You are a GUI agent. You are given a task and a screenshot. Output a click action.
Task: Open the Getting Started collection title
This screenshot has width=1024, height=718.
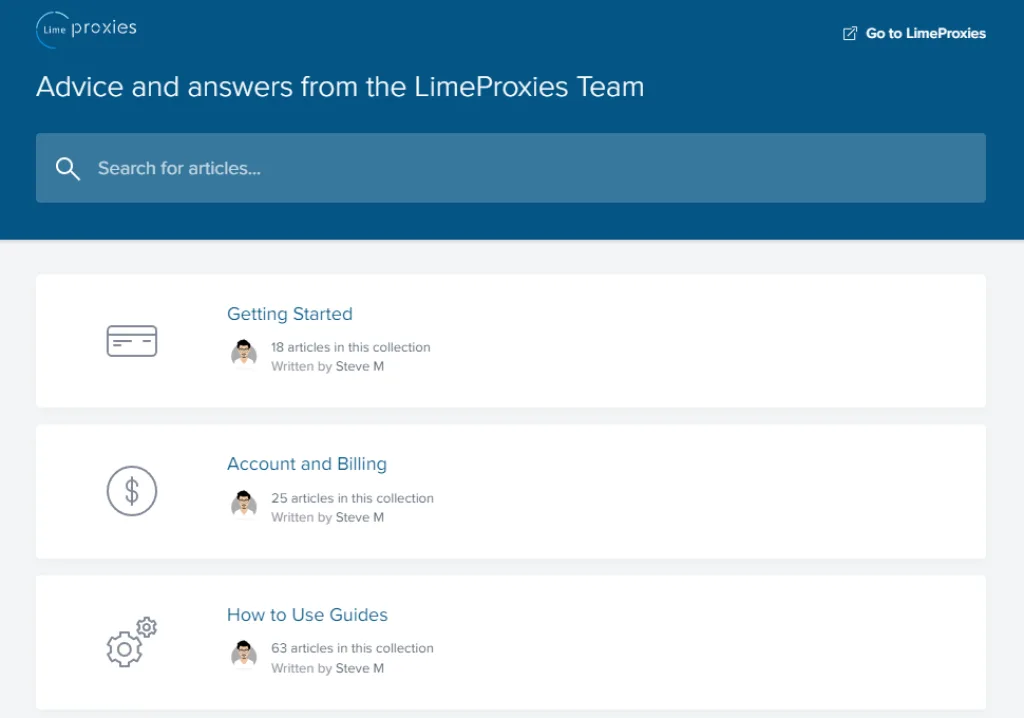click(x=290, y=314)
